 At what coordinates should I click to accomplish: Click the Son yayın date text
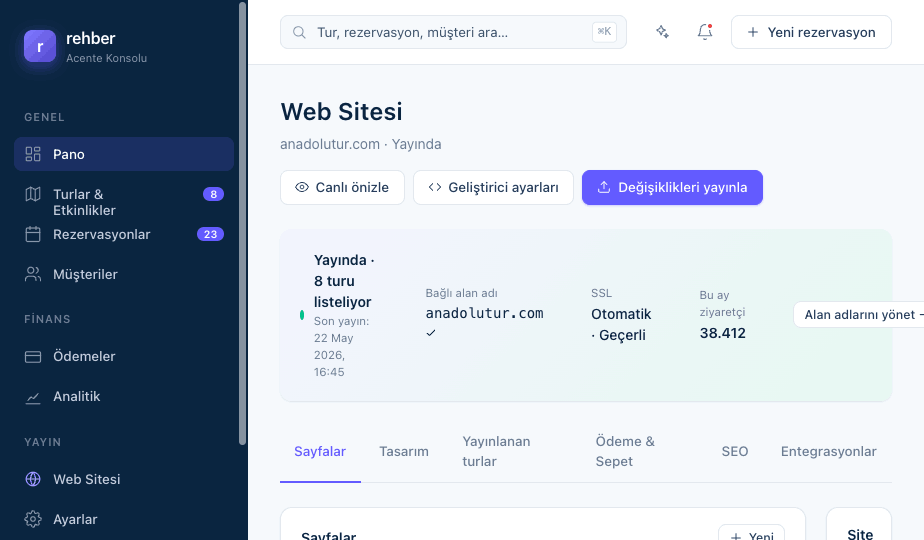pos(342,347)
